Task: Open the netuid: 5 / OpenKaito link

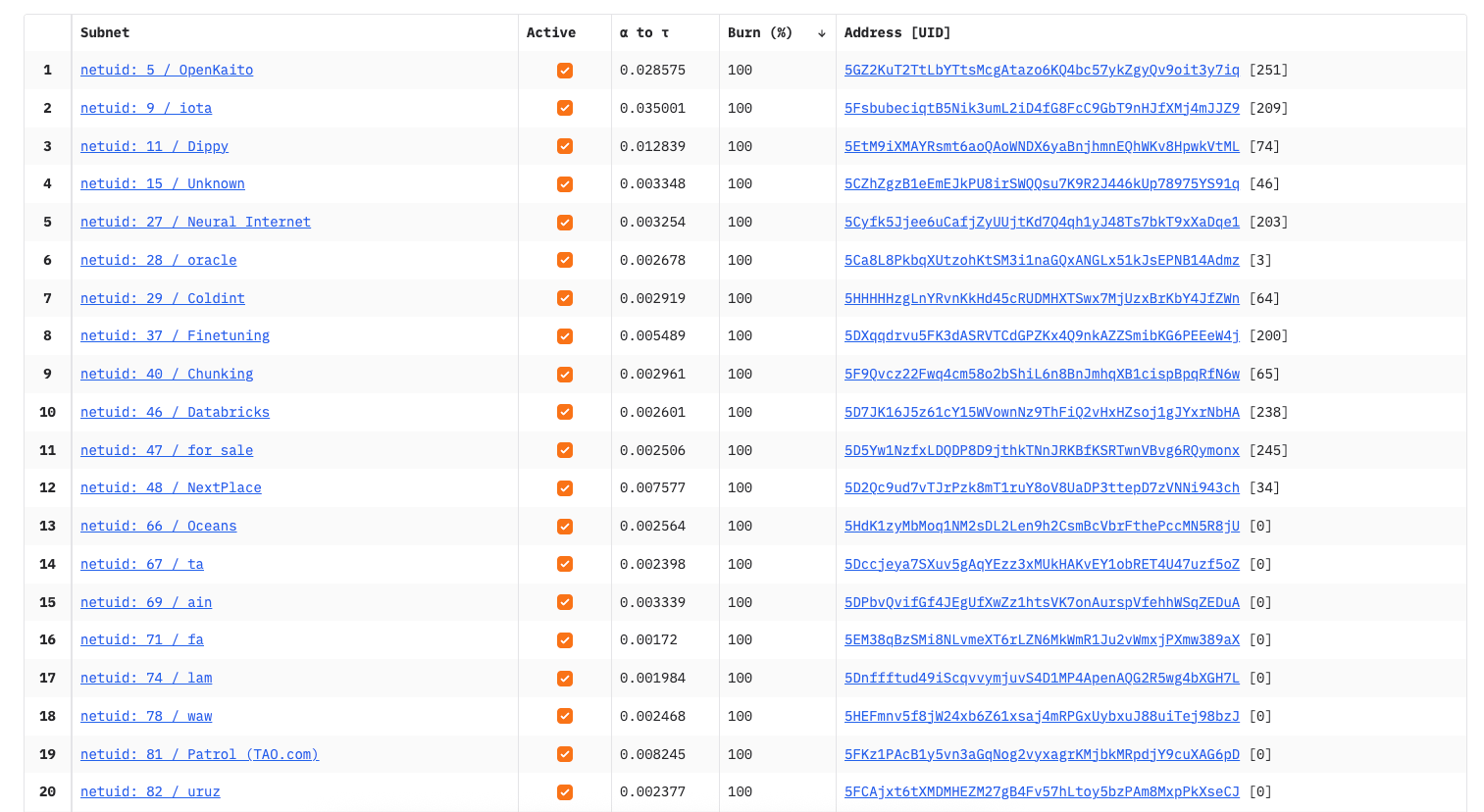Action: [x=167, y=70]
